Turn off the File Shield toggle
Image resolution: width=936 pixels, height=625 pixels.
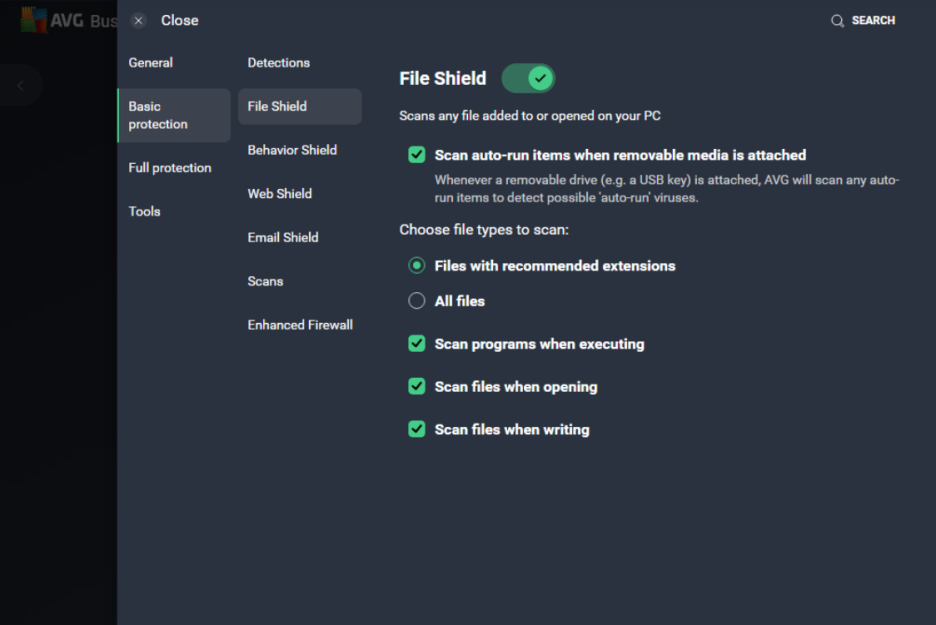coord(528,78)
